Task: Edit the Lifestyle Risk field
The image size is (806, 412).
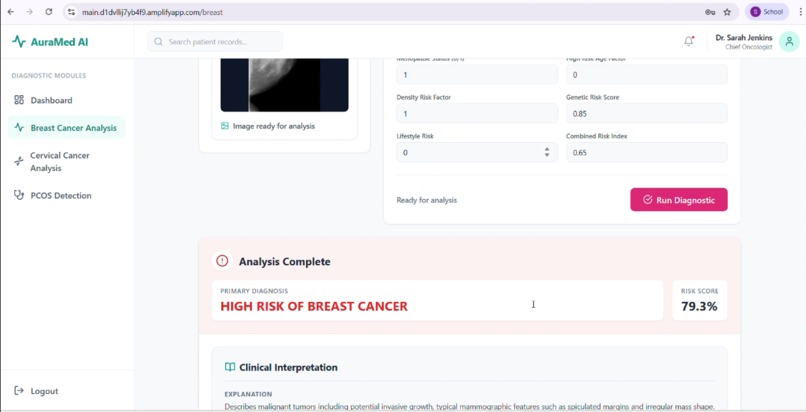Action: pos(477,153)
